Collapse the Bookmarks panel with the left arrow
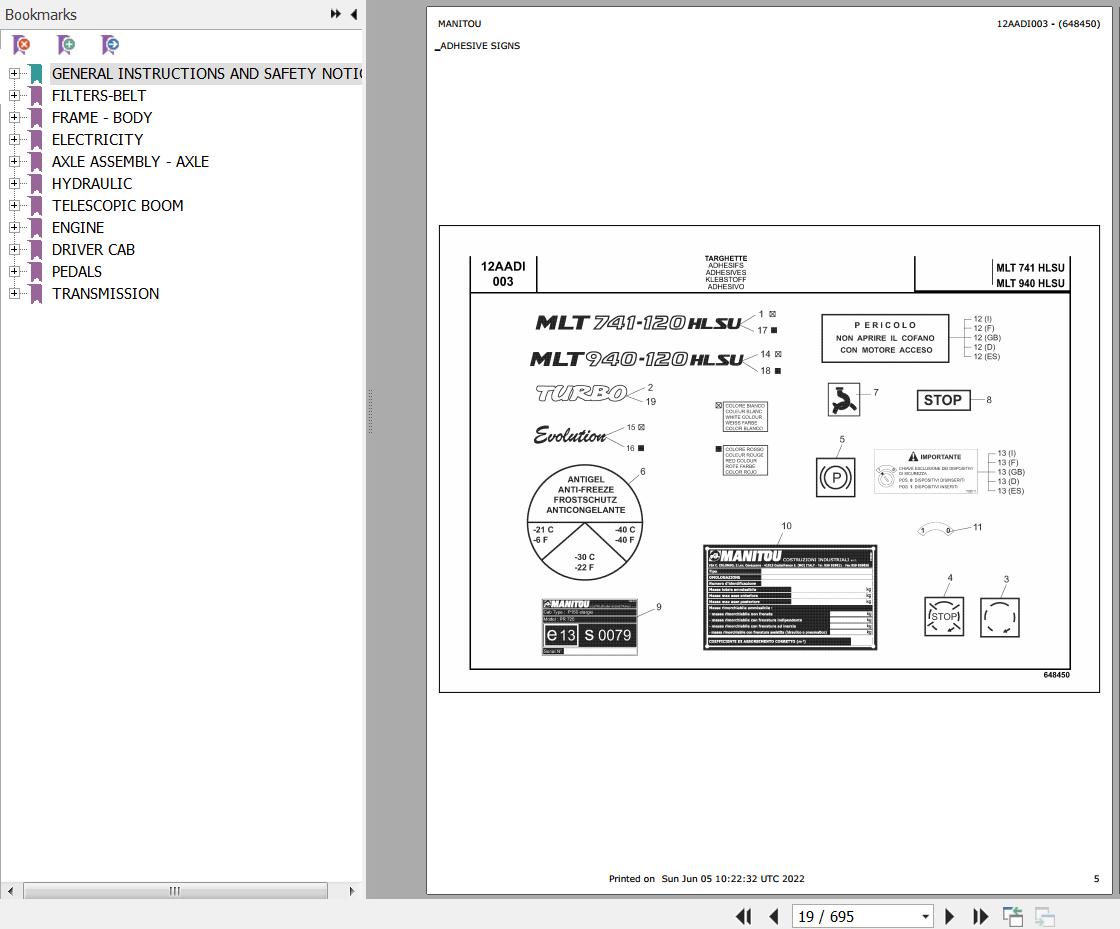The image size is (1120, 929). pyautogui.click(x=354, y=14)
